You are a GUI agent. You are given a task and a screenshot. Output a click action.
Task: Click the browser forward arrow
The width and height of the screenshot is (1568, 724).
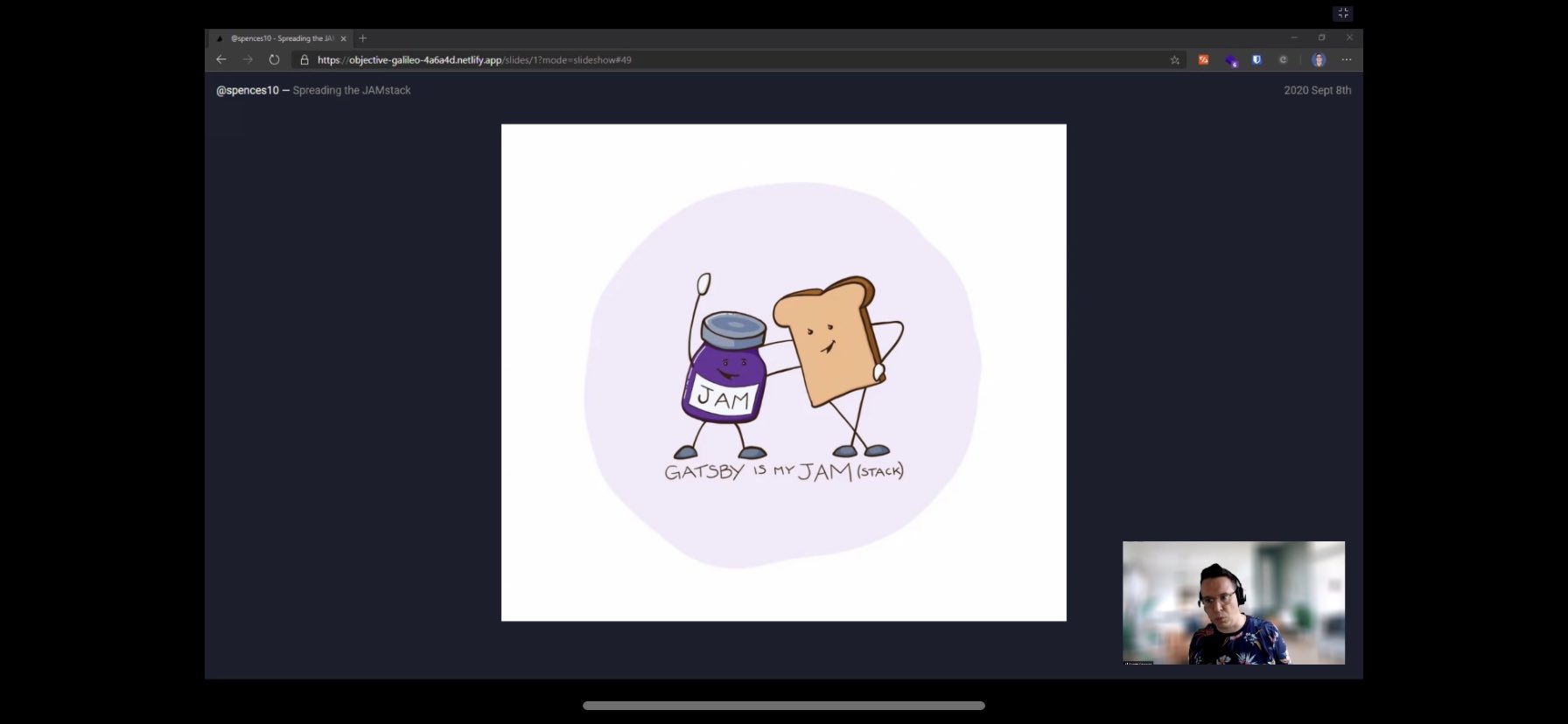click(x=248, y=59)
